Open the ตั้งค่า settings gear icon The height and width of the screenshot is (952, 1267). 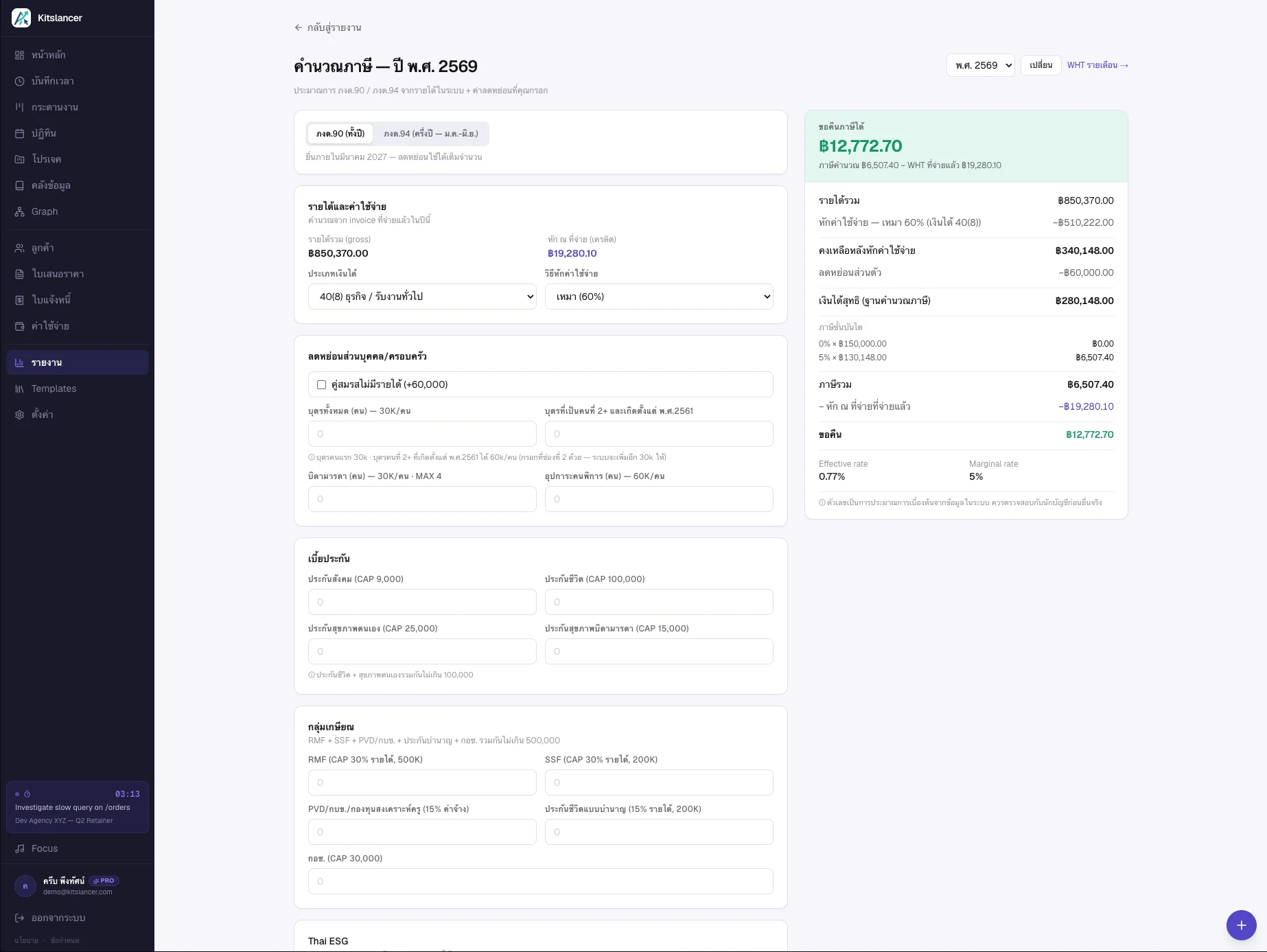pyautogui.click(x=20, y=415)
